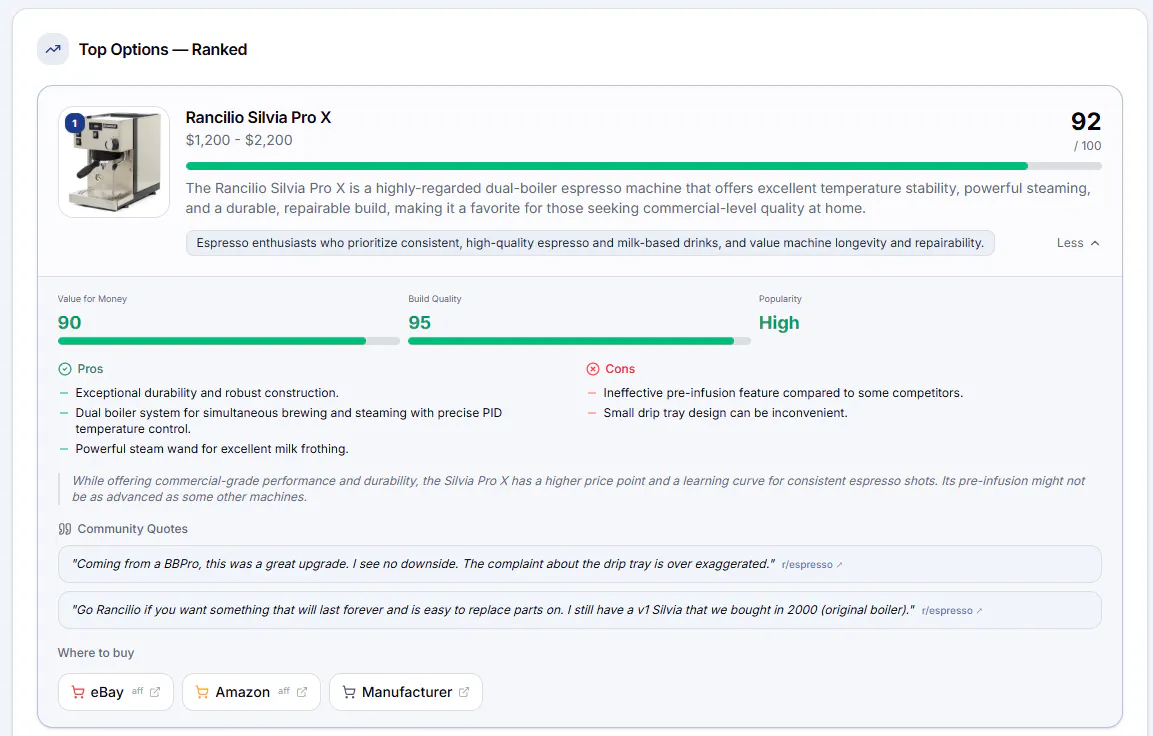Click the 'Go Rancilio if you want' quote card

coord(579,610)
